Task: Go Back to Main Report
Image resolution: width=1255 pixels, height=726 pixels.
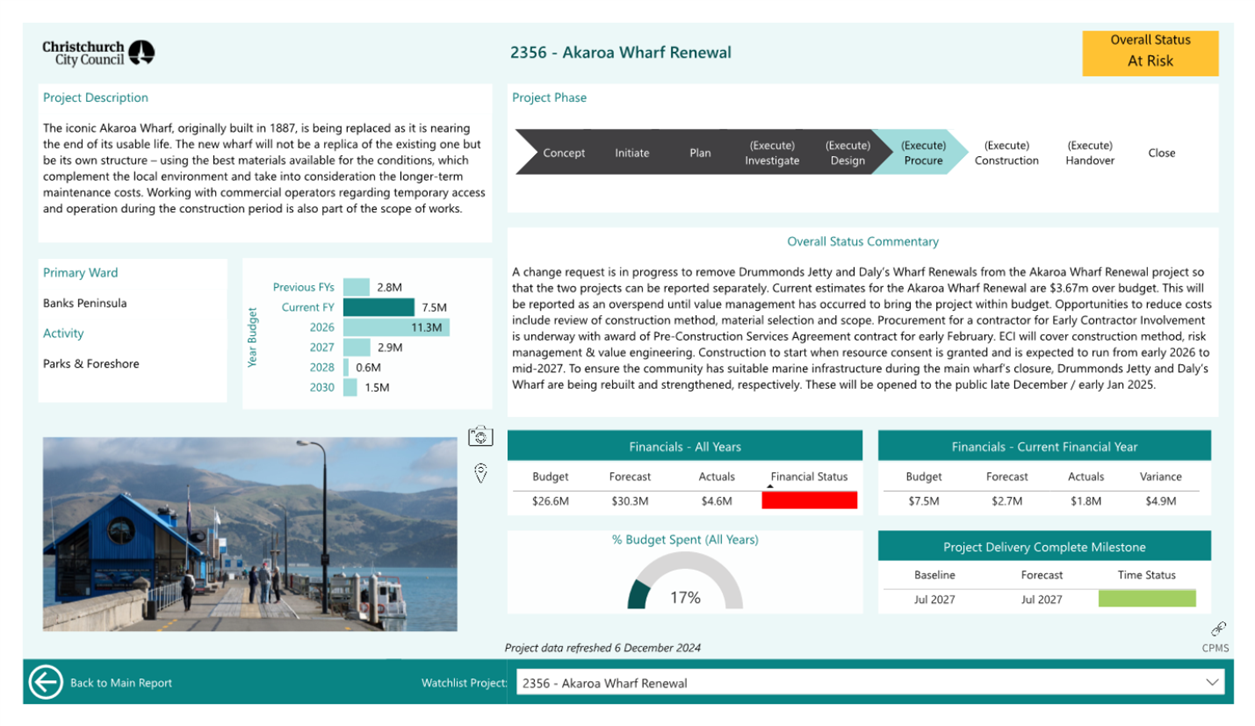Action: click(121, 683)
